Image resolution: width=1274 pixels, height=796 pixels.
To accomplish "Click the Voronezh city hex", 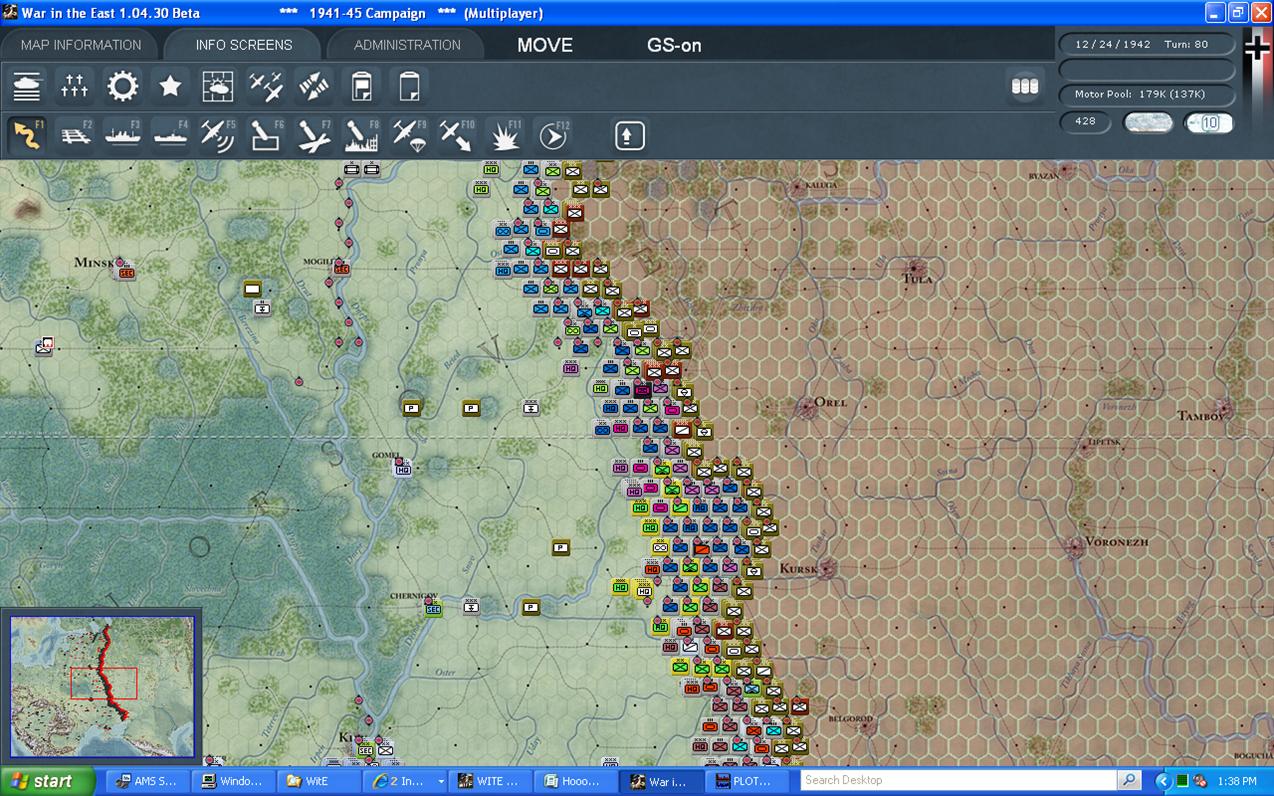I will tap(1076, 546).
